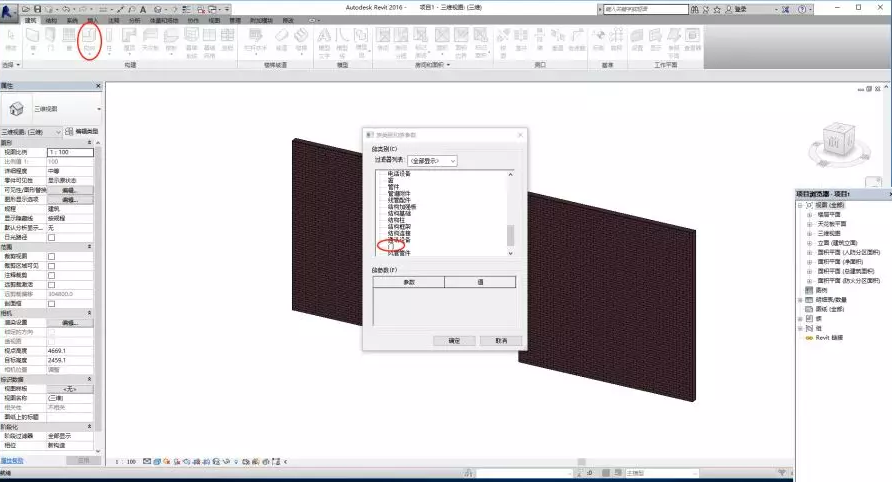
Task: Switch to the 注释 ribbon tab
Action: [x=114, y=20]
